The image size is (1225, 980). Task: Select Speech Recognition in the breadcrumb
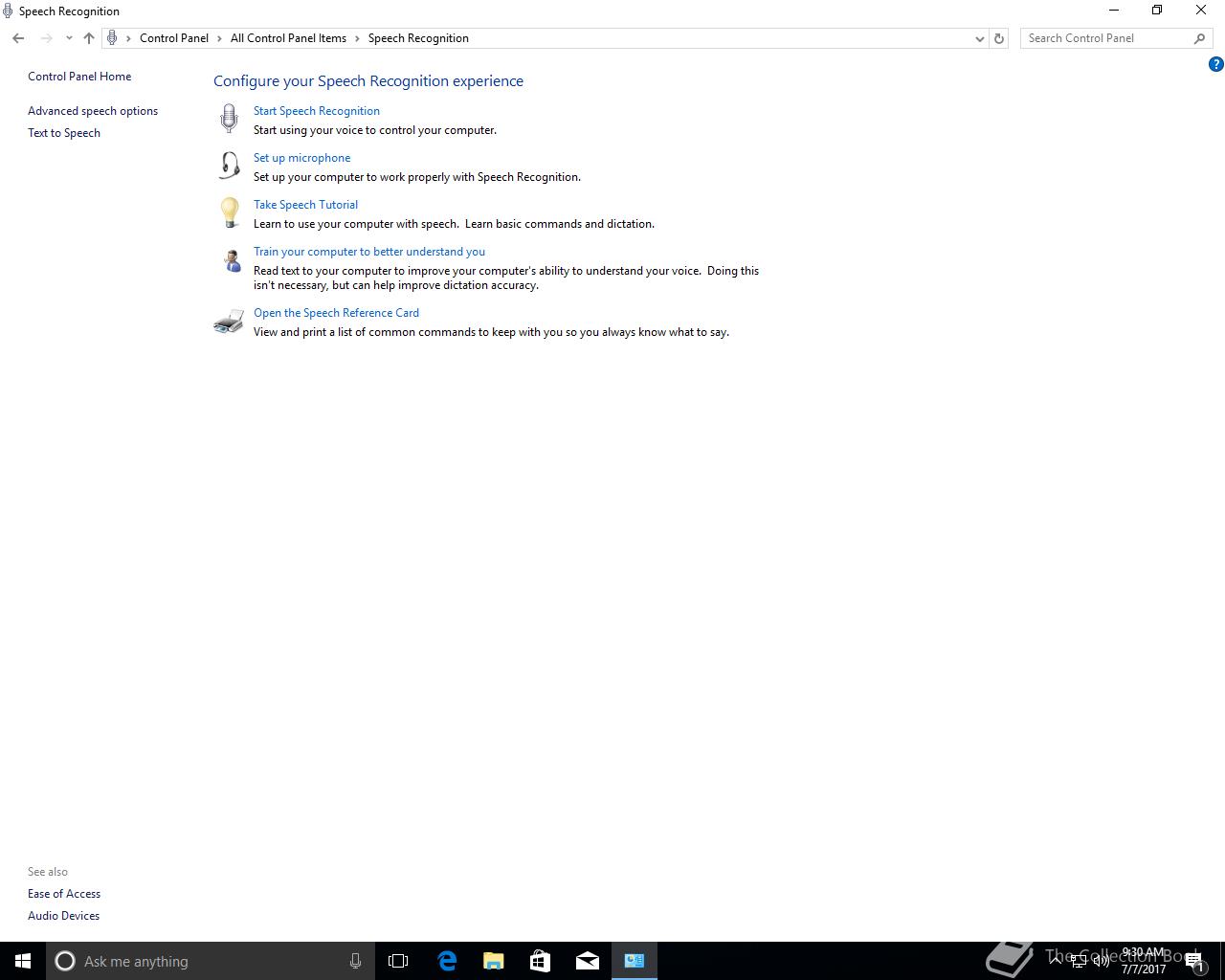click(x=418, y=38)
